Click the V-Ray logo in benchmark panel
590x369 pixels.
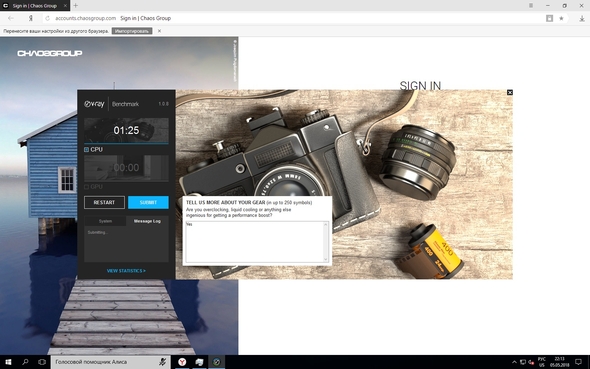94,104
